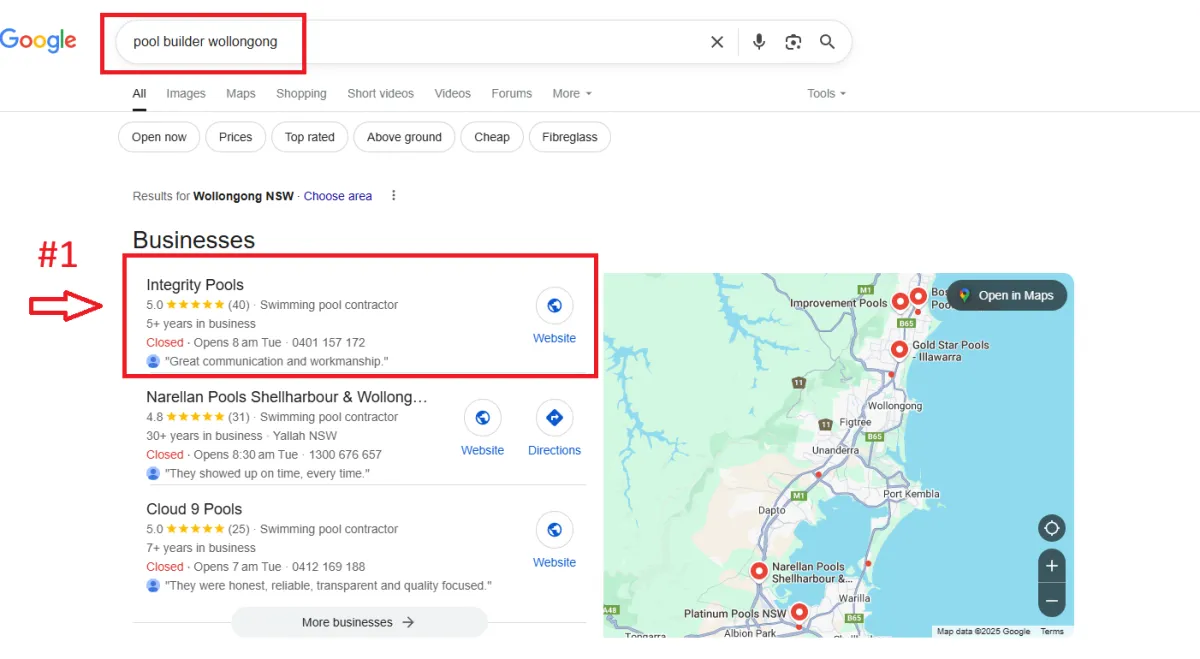Viewport: 1200px width, 659px height.
Task: Expand the More search categories dropdown
Action: pos(572,93)
